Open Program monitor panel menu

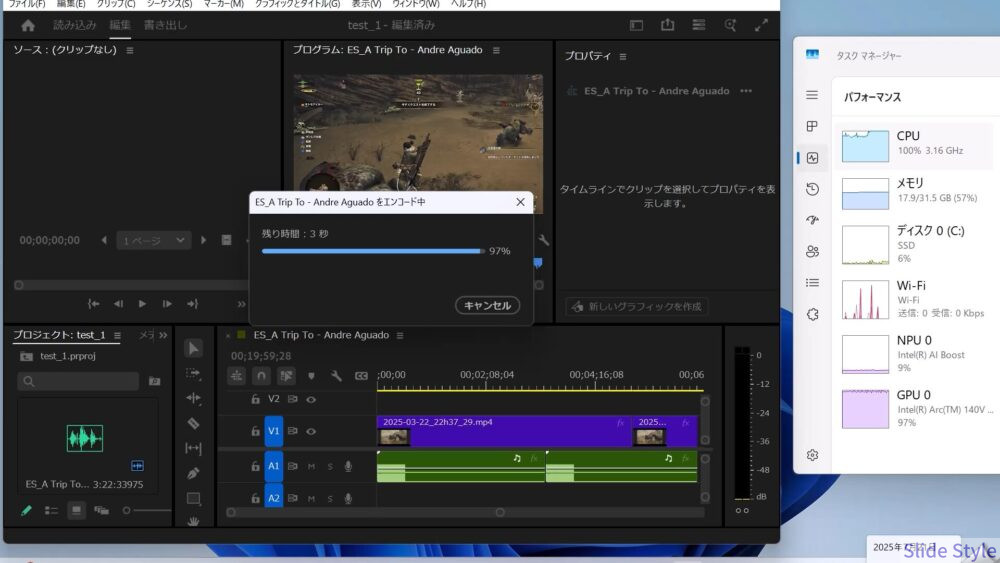tap(496, 50)
